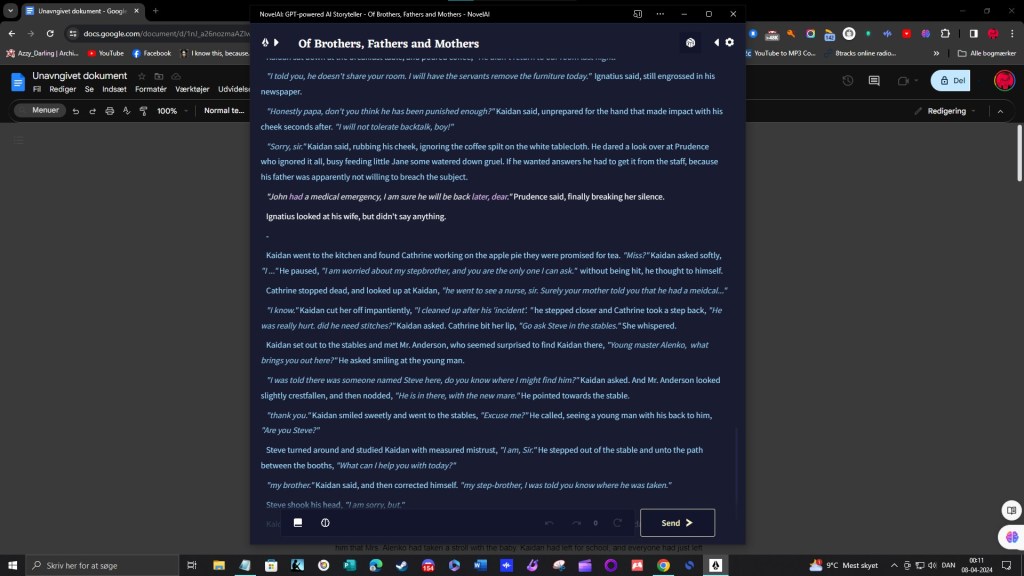Click the NovelAI settings gear icon
The height and width of the screenshot is (576, 1024).
click(x=730, y=43)
